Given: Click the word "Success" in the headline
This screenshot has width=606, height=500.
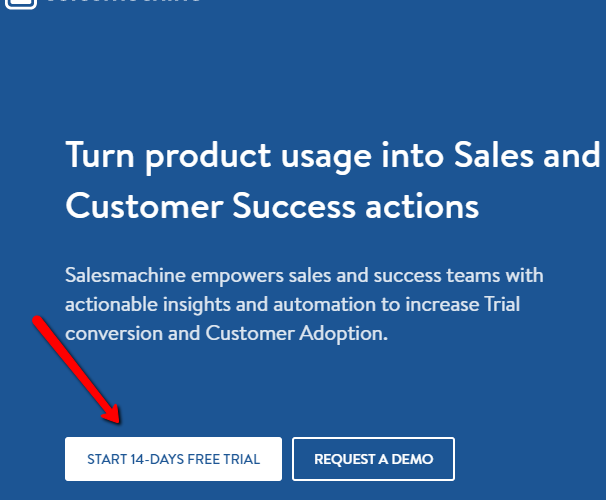Looking at the screenshot, I should pyautogui.click(x=294, y=206).
